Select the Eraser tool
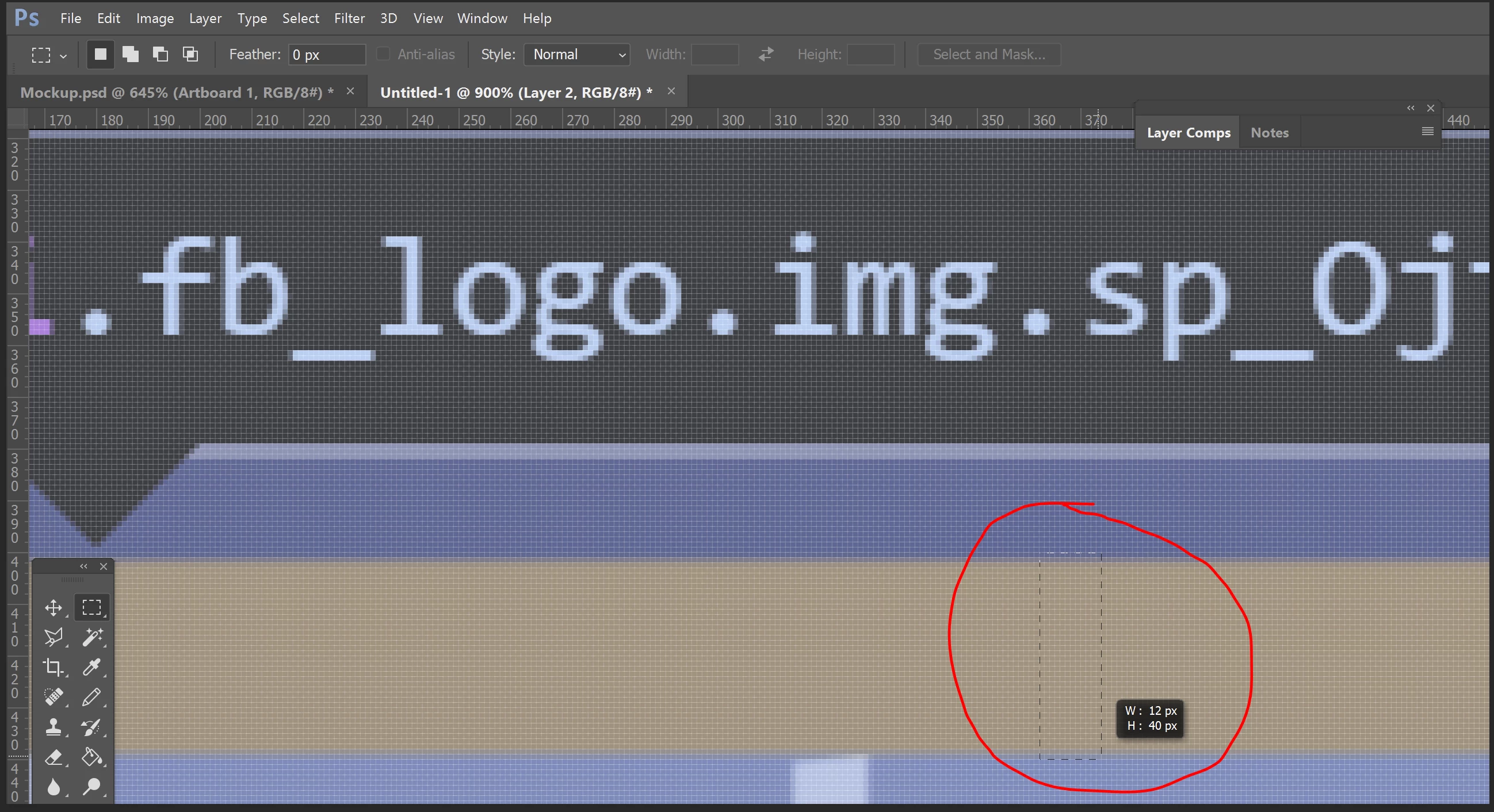This screenshot has width=1494, height=812. point(54,757)
